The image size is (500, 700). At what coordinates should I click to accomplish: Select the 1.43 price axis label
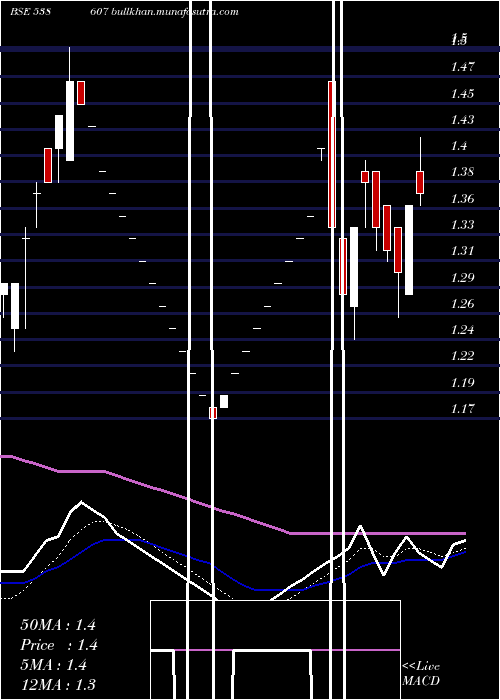[463, 120]
